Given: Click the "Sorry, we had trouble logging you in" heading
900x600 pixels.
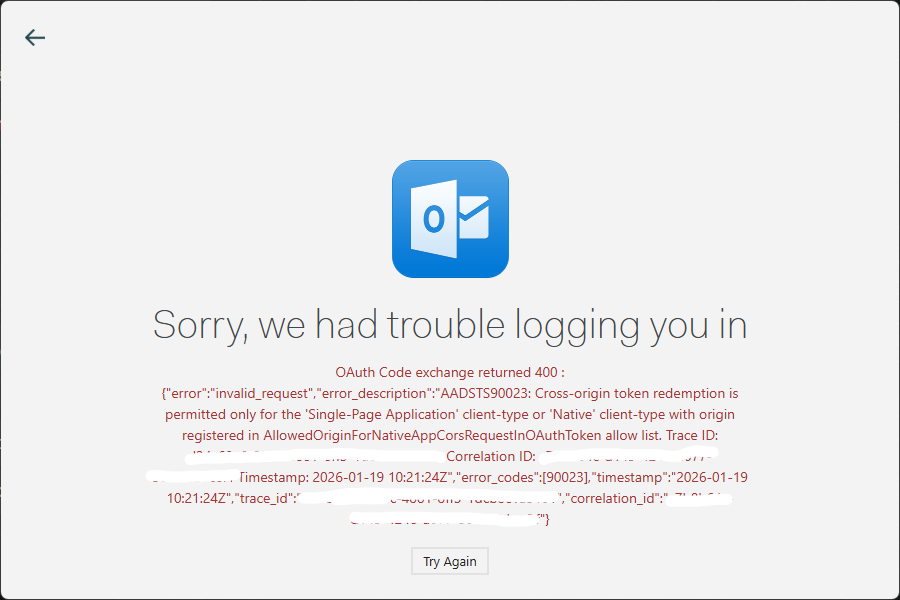Looking at the screenshot, I should pos(450,326).
